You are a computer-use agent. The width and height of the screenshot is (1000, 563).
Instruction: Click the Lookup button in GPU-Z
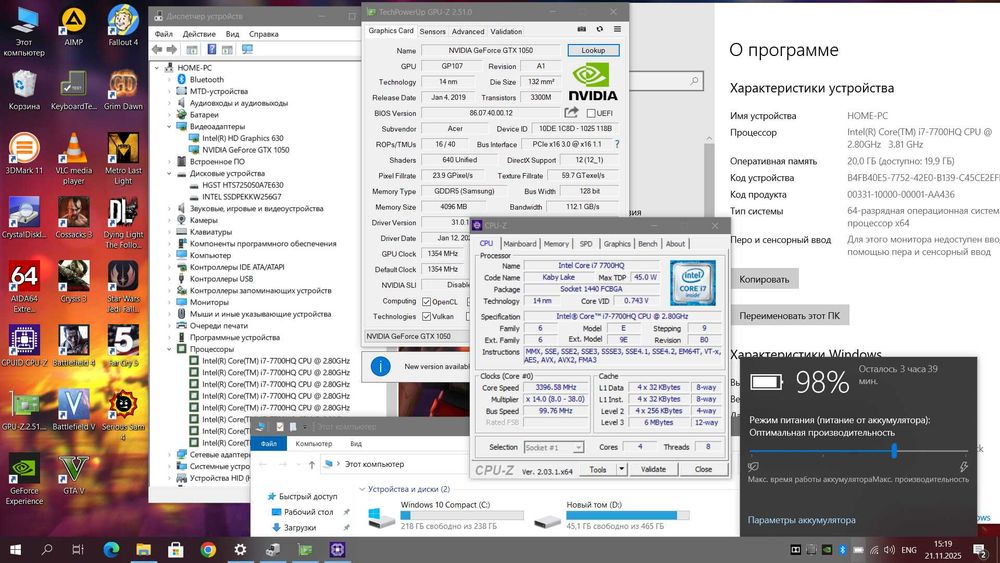click(593, 50)
